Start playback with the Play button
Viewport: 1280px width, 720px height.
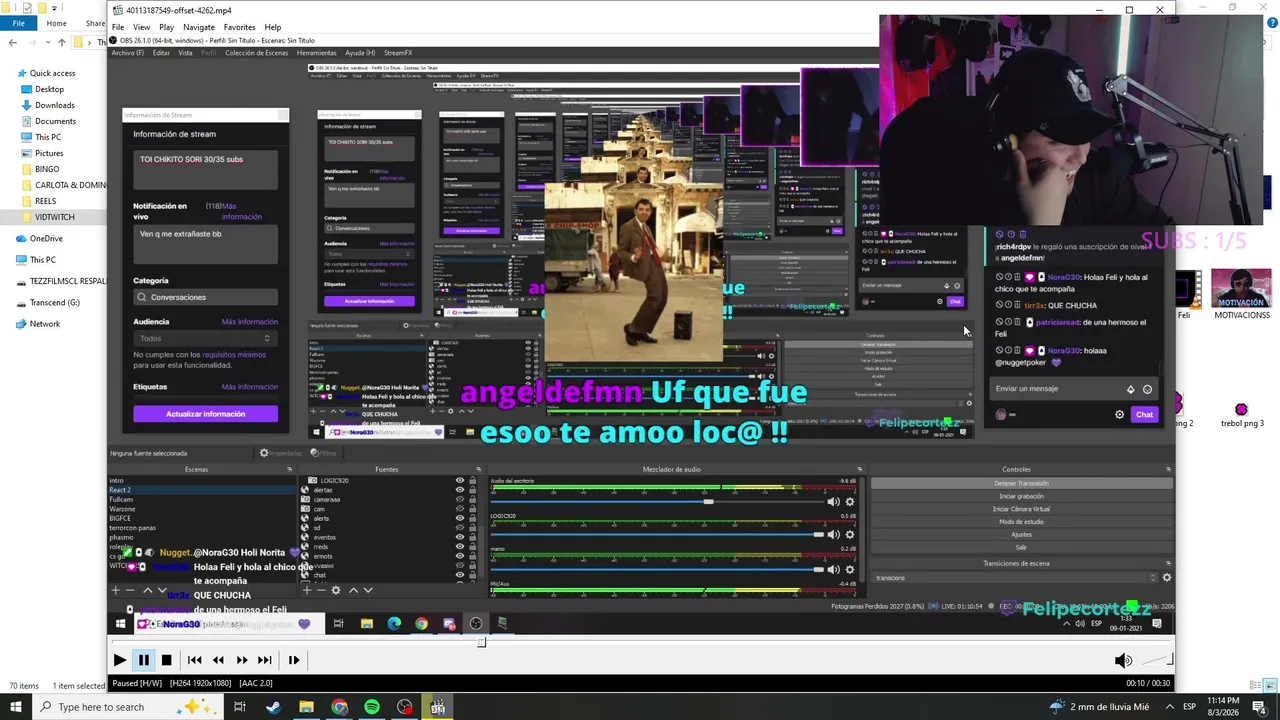pyautogui.click(x=119, y=660)
